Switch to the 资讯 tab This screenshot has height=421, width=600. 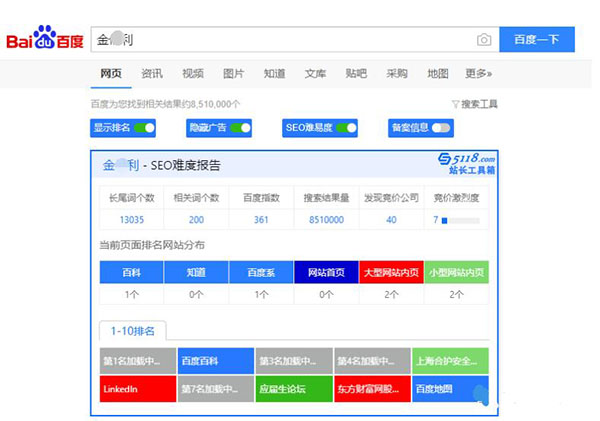pos(152,74)
